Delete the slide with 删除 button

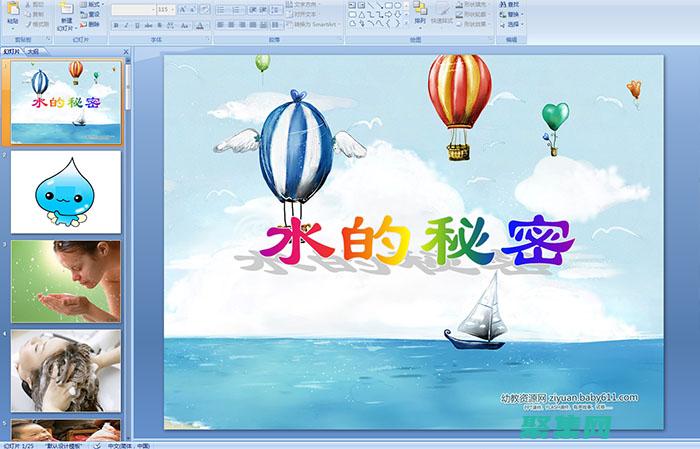pos(90,24)
